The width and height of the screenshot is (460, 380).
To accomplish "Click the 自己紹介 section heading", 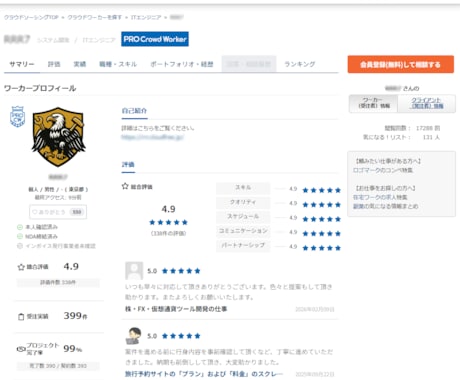I will [x=134, y=111].
